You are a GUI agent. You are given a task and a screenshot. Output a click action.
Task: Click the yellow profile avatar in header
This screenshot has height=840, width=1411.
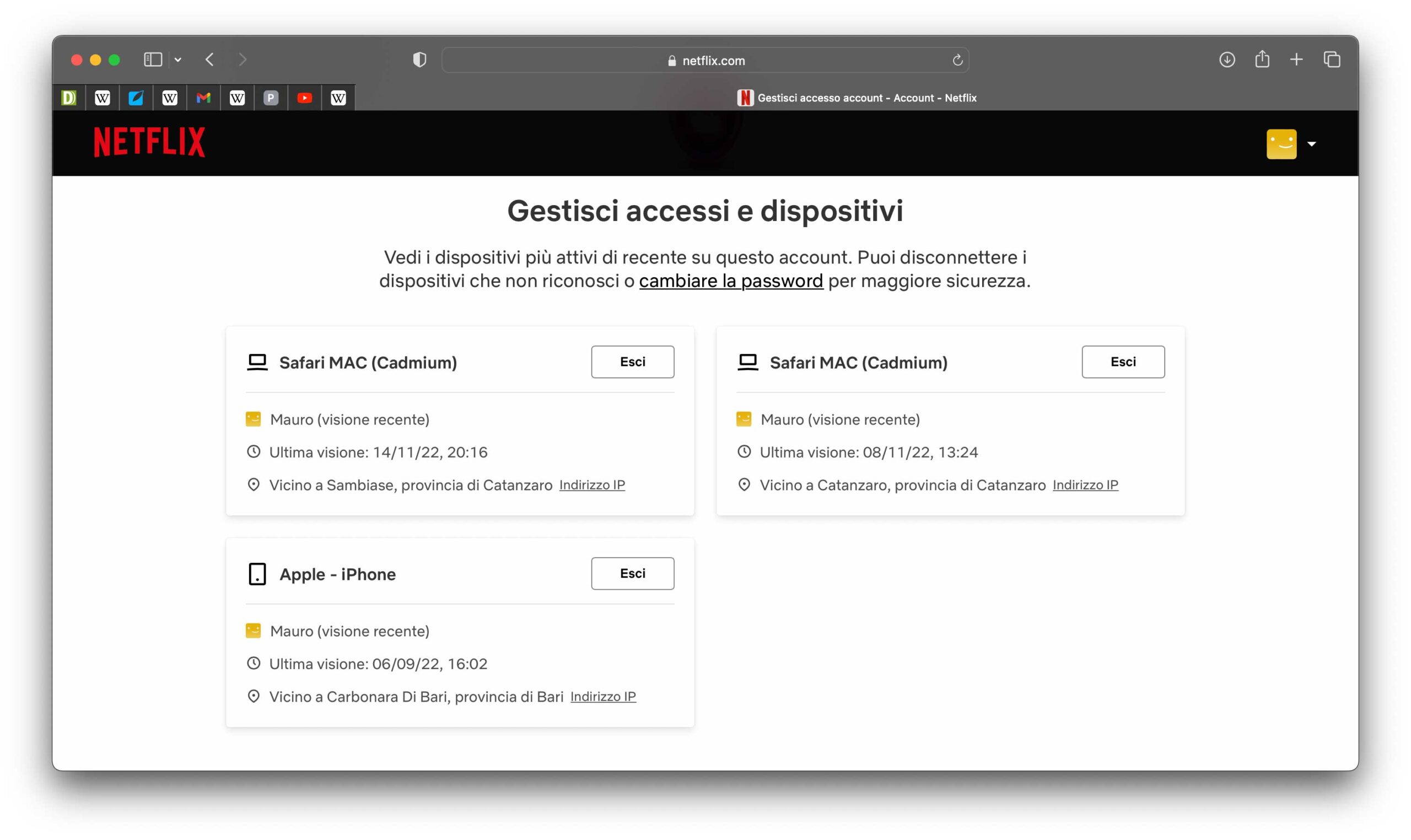[1281, 144]
